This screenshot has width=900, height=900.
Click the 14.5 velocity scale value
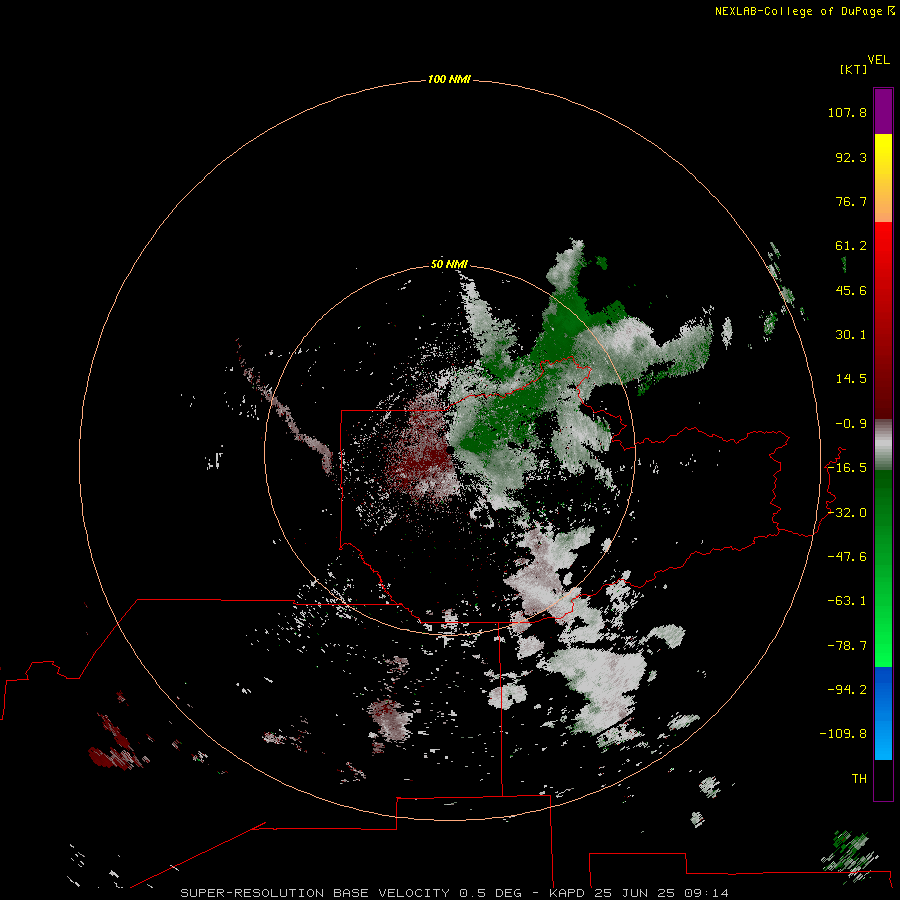(x=851, y=379)
